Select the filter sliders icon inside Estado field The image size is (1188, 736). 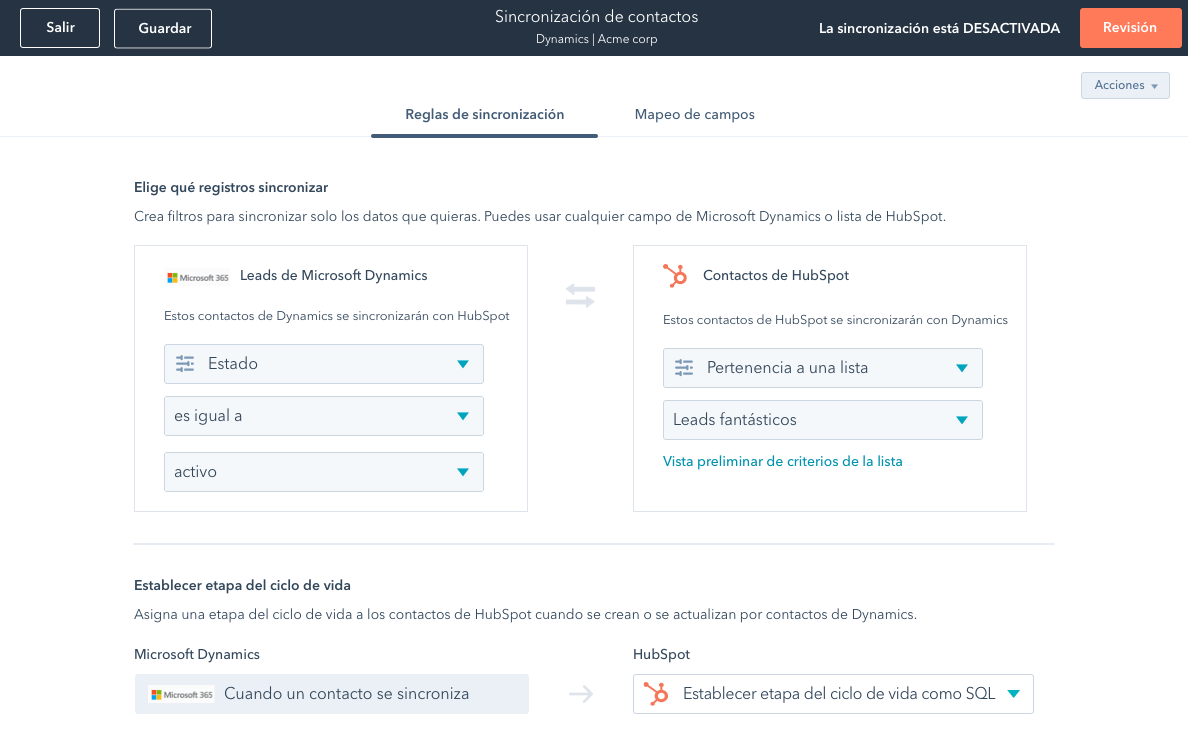pyautogui.click(x=185, y=364)
